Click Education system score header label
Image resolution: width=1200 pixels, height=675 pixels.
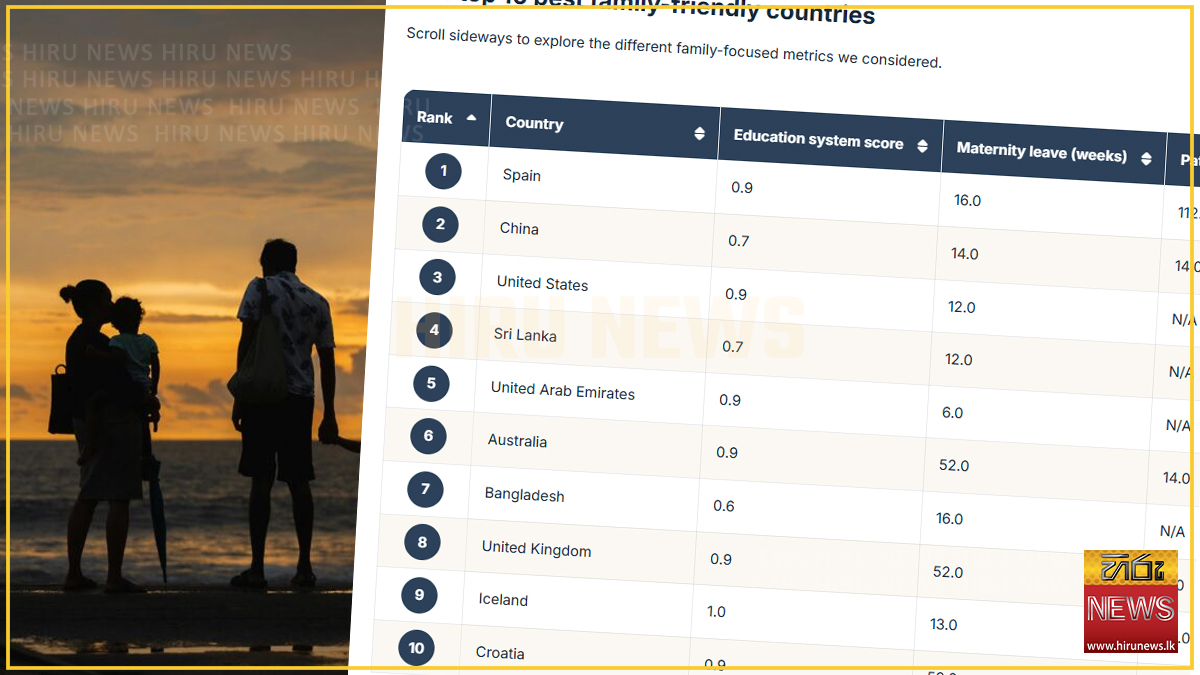818,139
